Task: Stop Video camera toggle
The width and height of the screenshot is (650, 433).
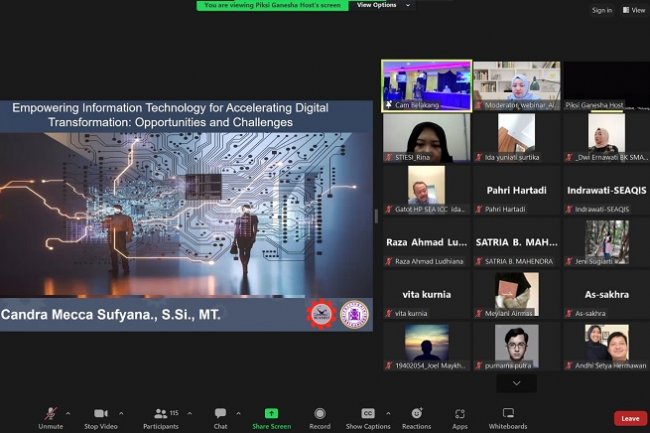Action: [100, 415]
